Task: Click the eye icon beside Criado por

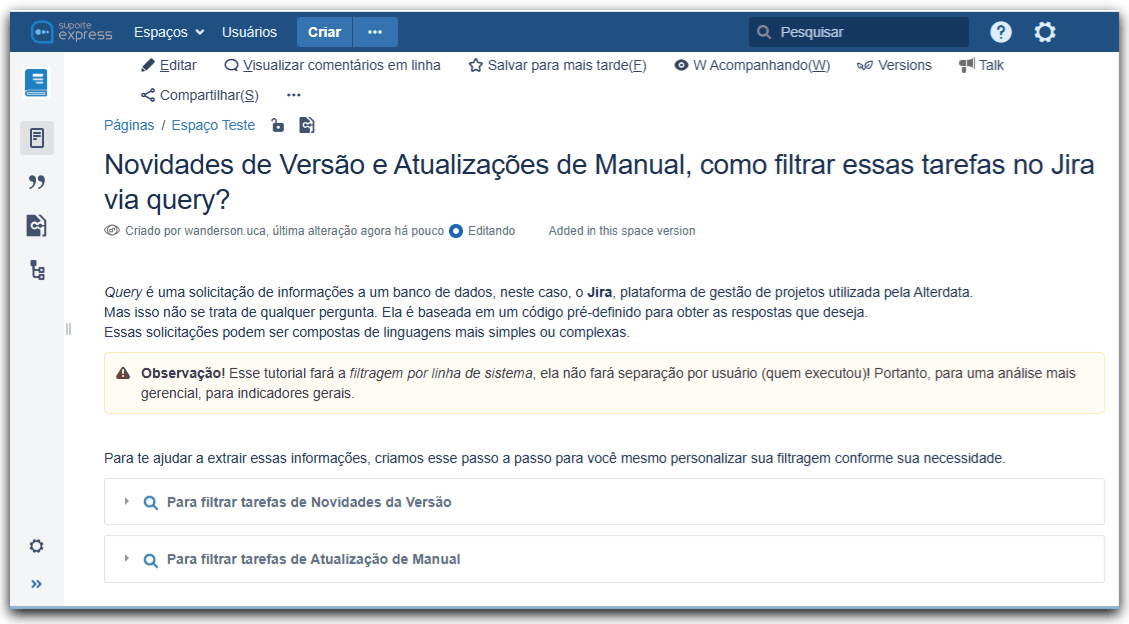Action: (x=112, y=230)
